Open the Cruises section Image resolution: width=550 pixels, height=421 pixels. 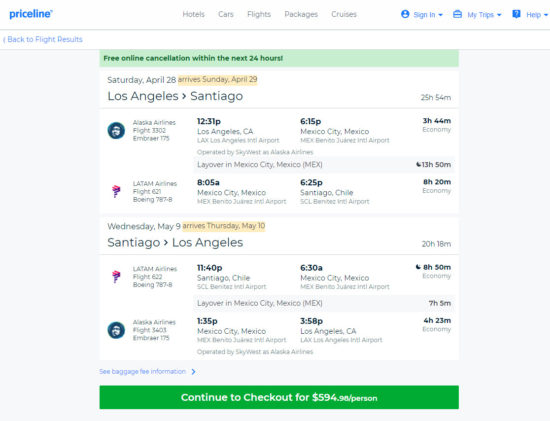click(x=344, y=14)
